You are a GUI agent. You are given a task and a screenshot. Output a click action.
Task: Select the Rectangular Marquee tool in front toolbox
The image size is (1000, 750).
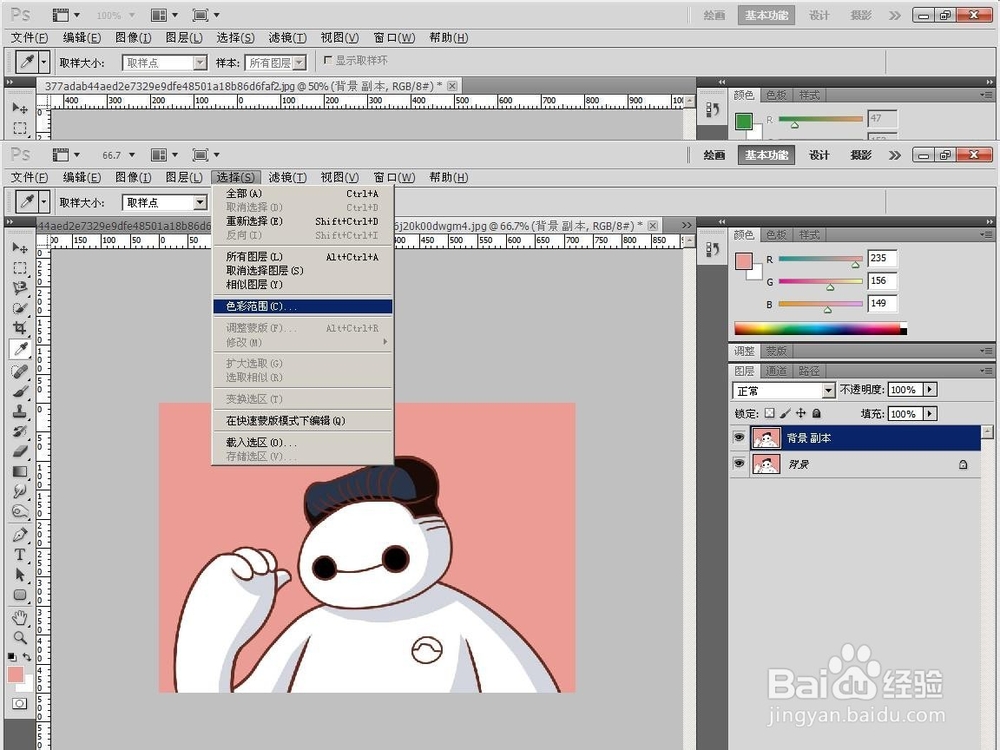[x=20, y=268]
